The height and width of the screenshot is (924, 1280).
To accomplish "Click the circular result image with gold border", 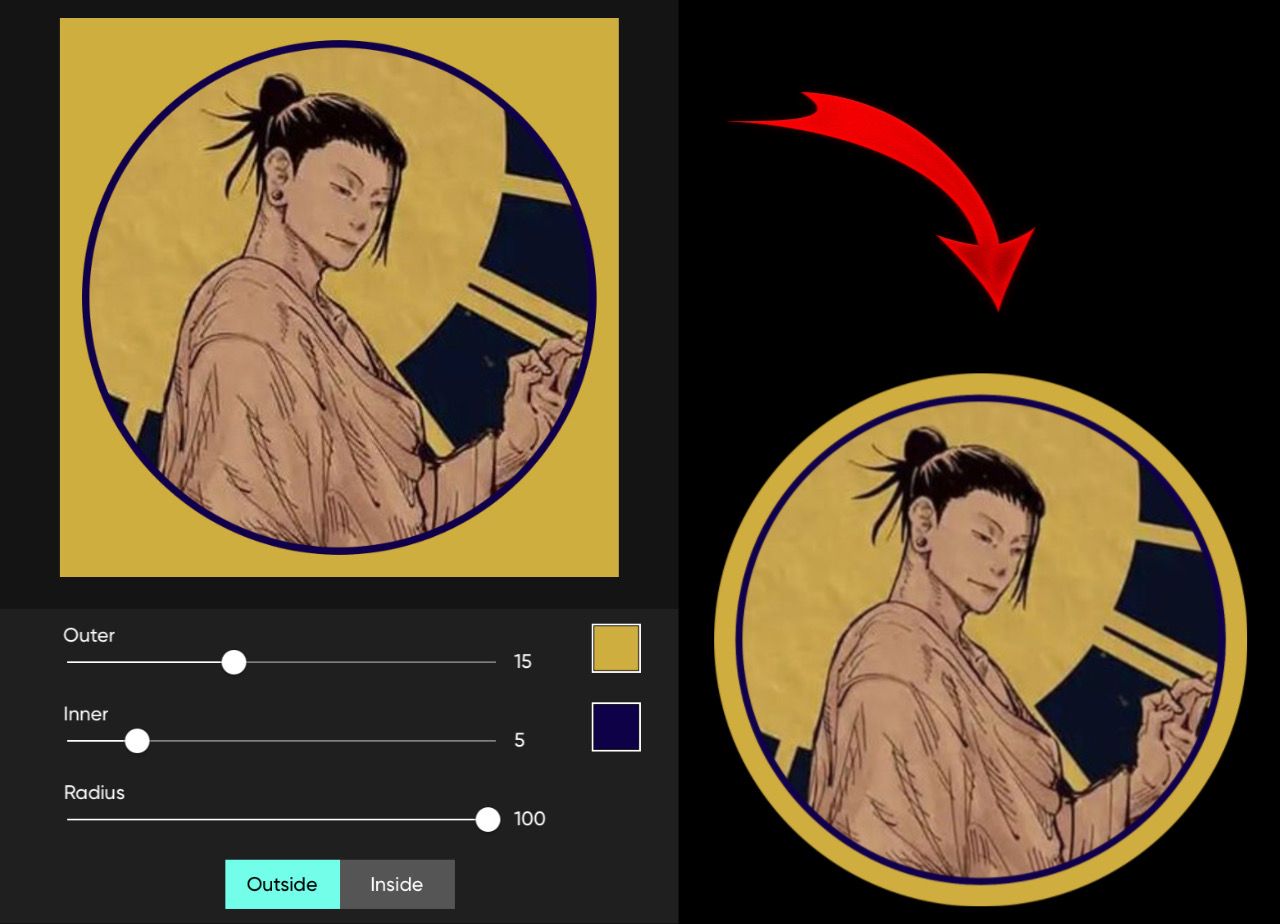I will pos(981,640).
